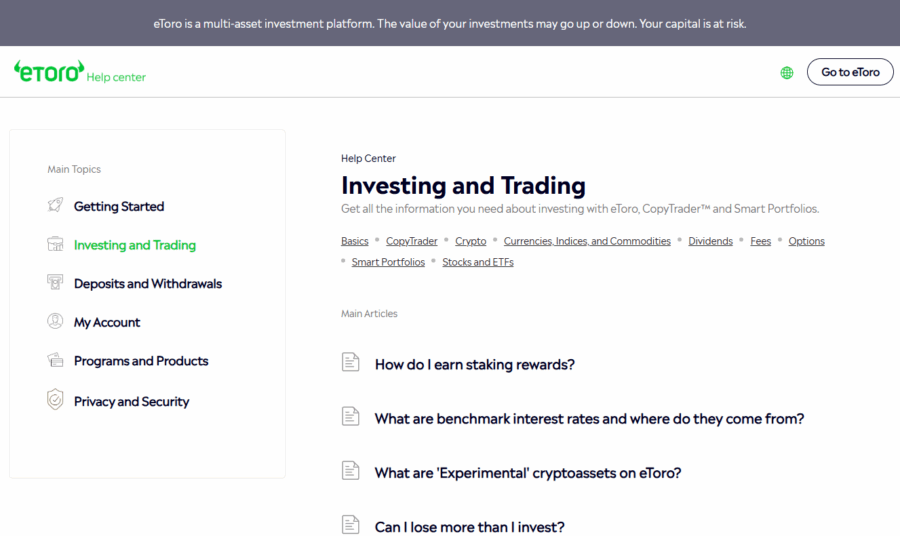Click the Help Center breadcrumb
This screenshot has height=536, width=900.
pos(368,158)
